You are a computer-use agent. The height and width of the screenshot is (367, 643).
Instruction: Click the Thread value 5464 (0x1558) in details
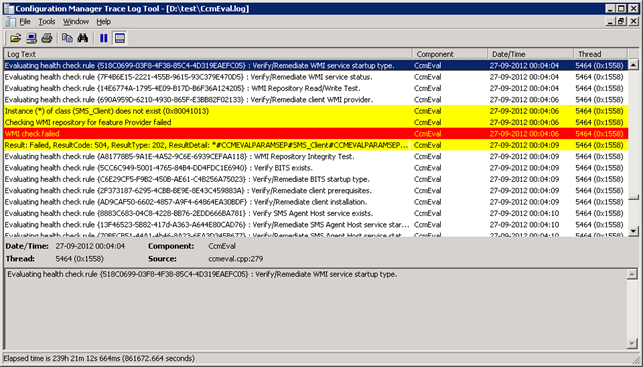click(80, 259)
